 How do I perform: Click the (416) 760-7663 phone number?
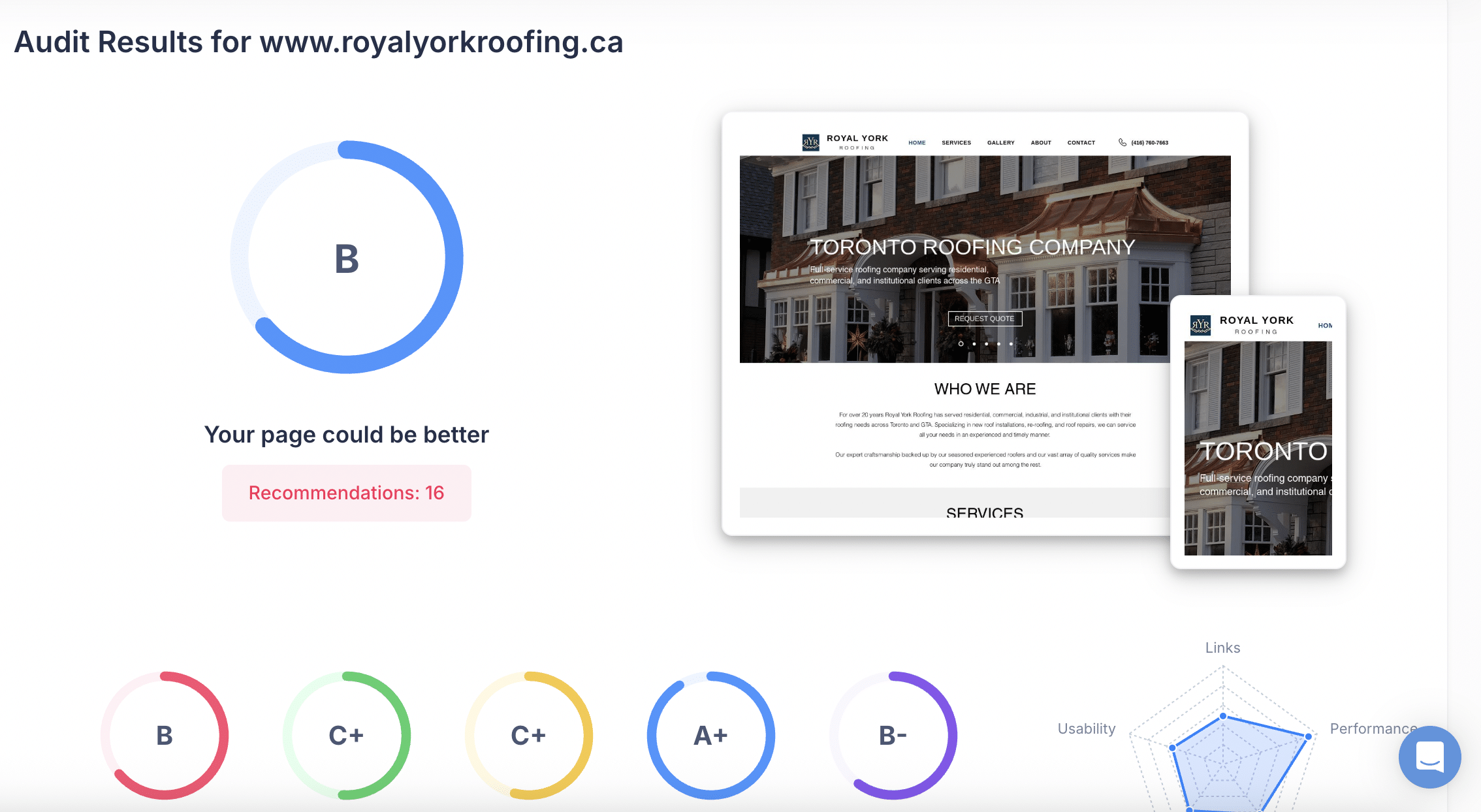click(1150, 142)
